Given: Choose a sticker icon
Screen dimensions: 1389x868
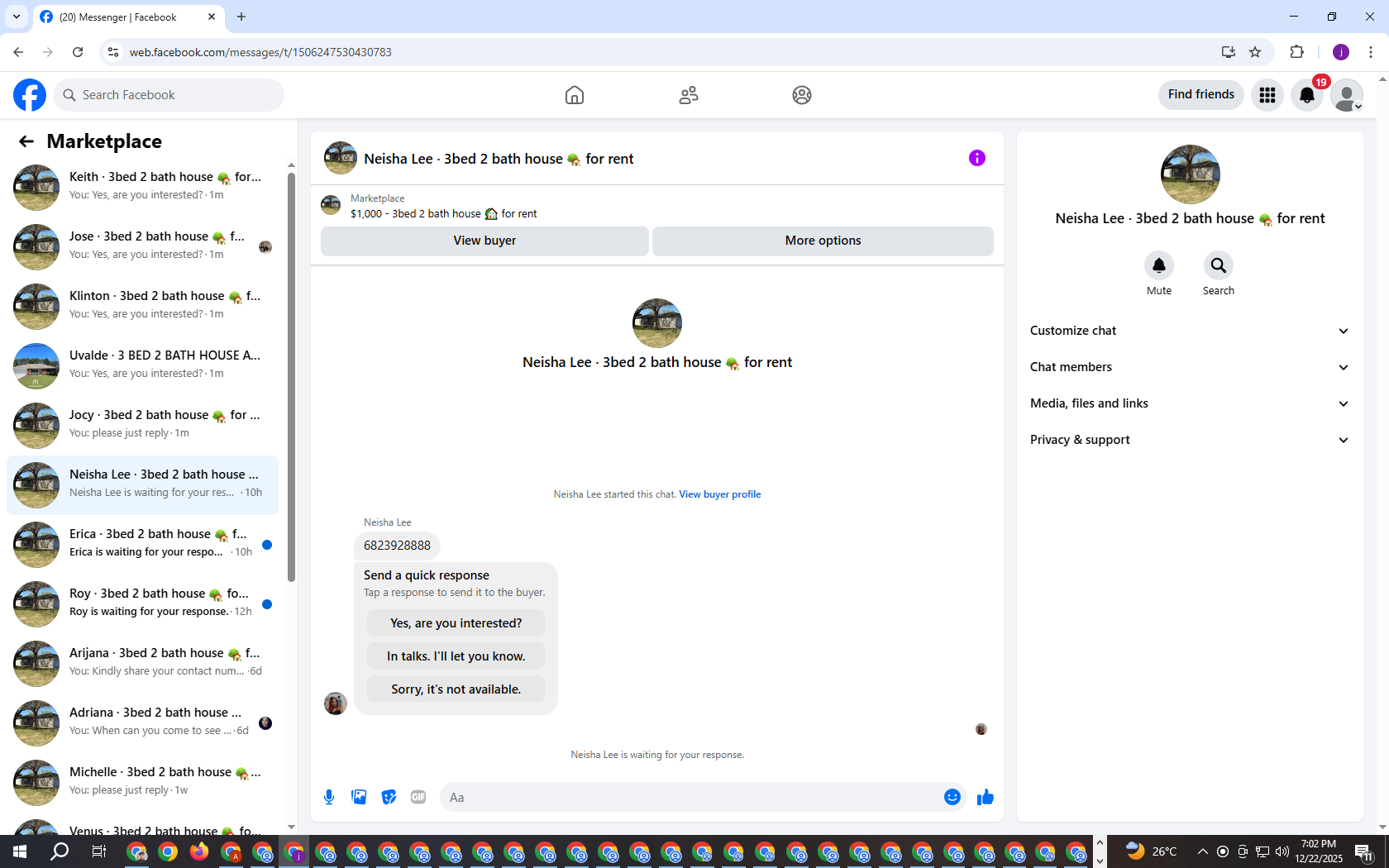Looking at the screenshot, I should pyautogui.click(x=389, y=797).
